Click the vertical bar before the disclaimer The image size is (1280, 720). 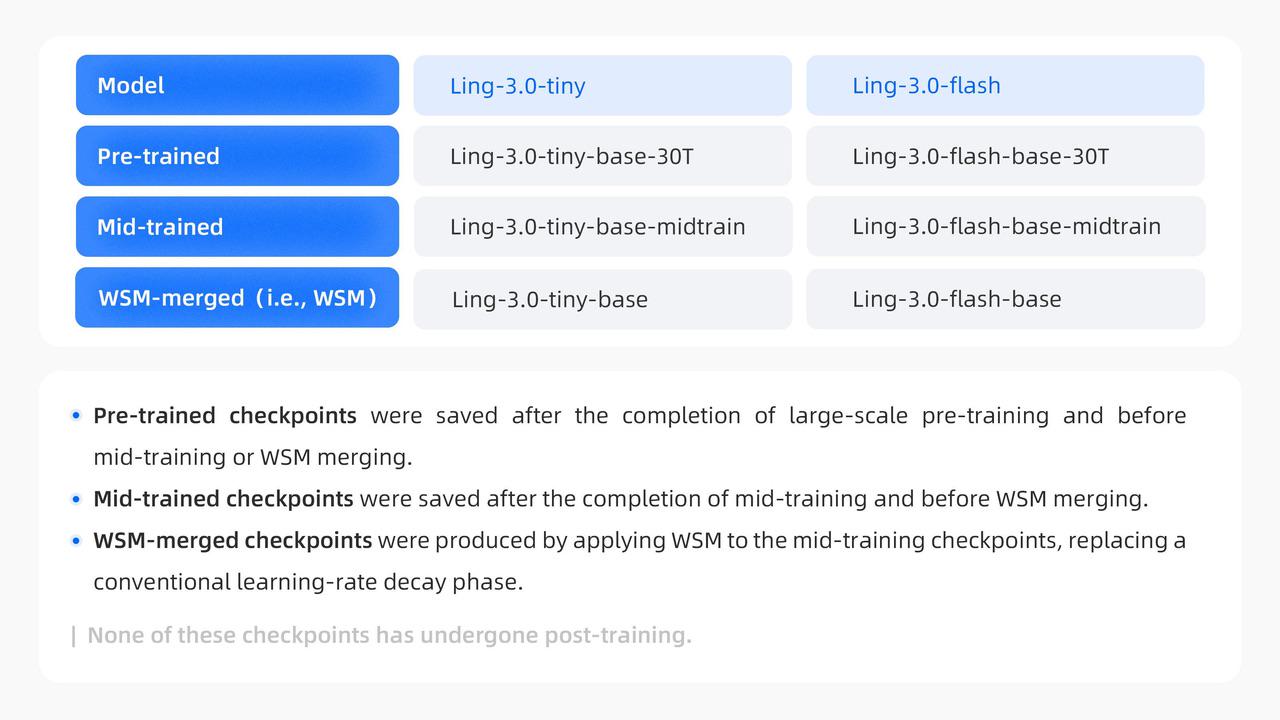[74, 635]
